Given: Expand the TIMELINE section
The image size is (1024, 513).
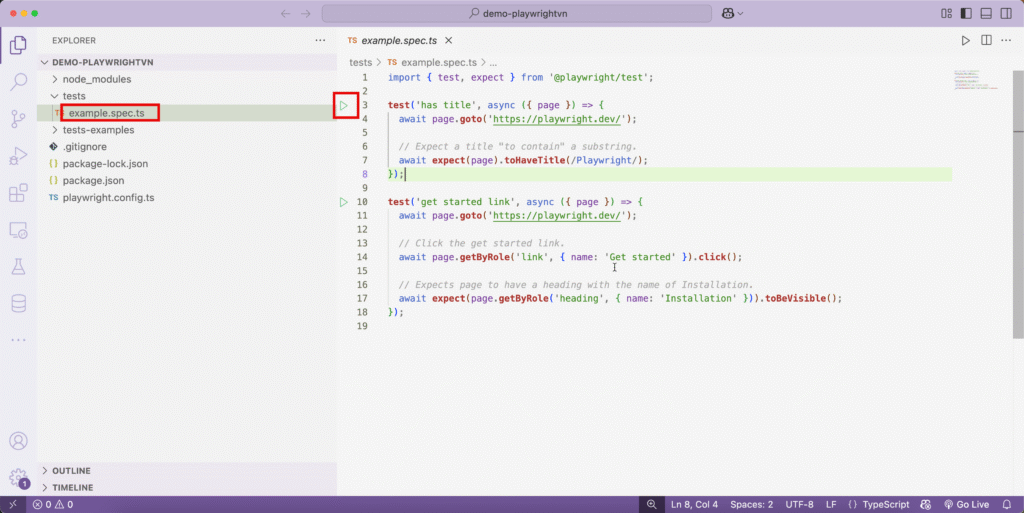Looking at the screenshot, I should click(x=187, y=488).
